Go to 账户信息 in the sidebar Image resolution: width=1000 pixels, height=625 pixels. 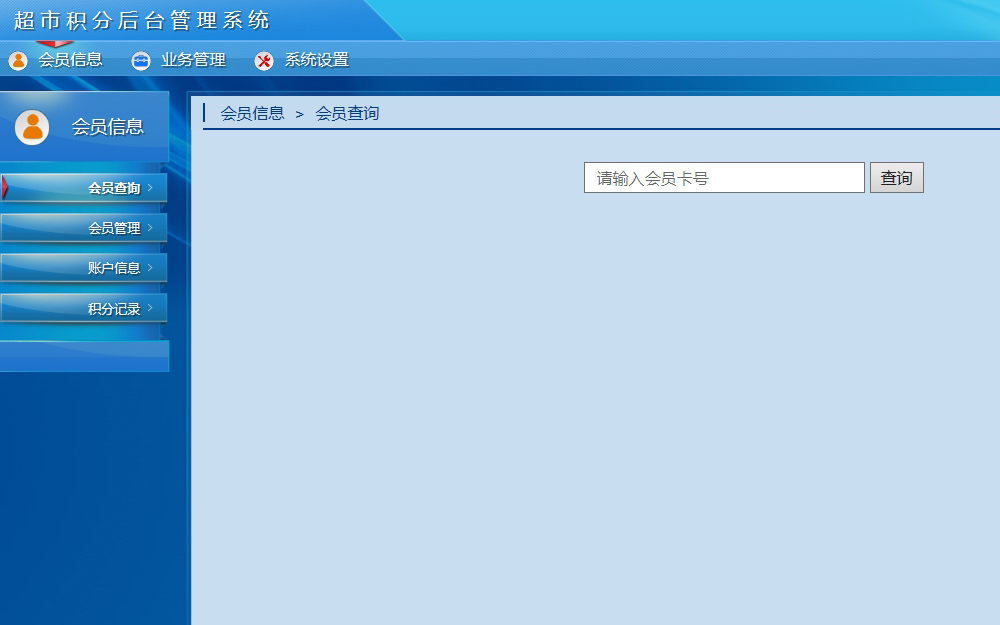click(x=113, y=268)
